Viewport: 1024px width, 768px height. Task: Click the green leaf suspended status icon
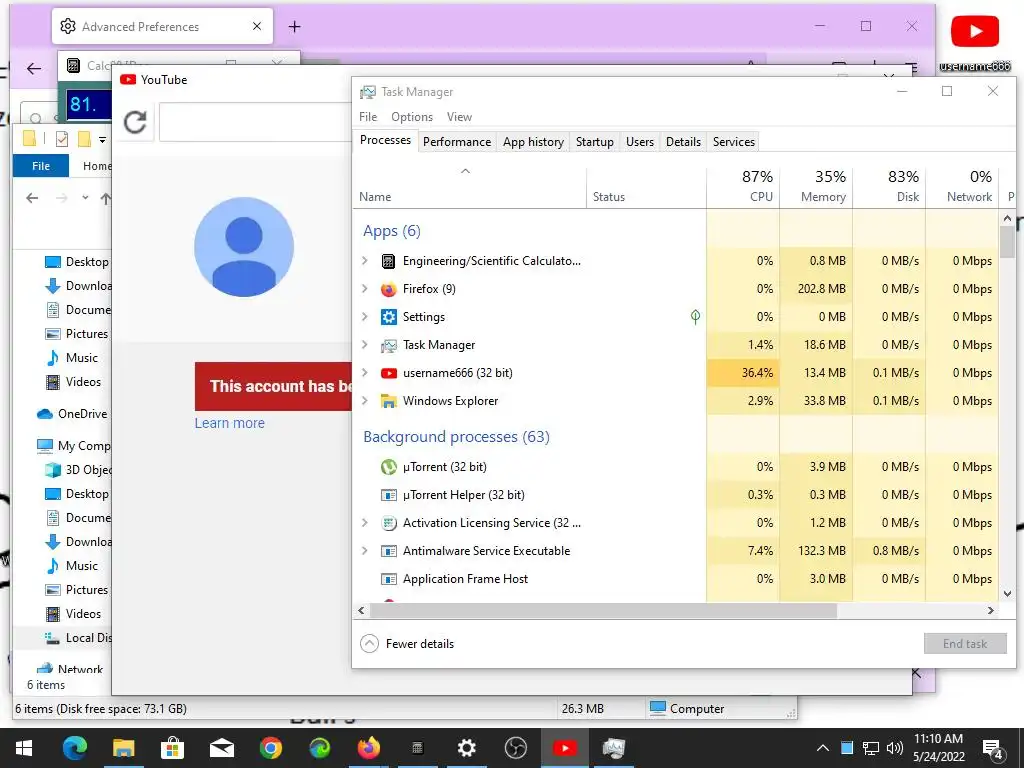[696, 317]
